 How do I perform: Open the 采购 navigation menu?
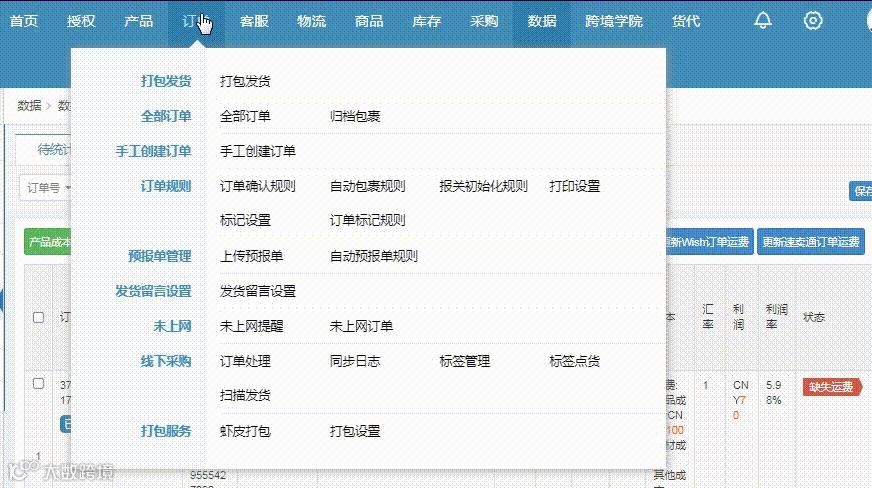(x=484, y=21)
